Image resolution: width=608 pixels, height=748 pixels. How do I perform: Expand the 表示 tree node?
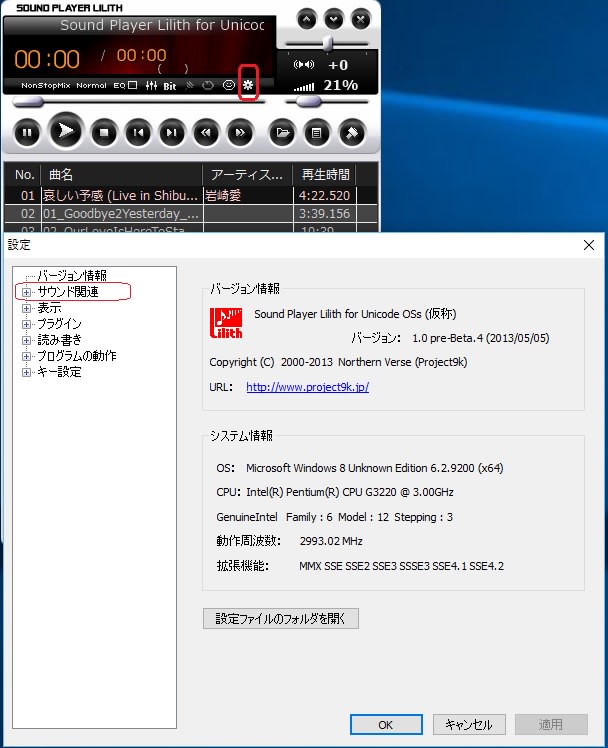(x=27, y=308)
